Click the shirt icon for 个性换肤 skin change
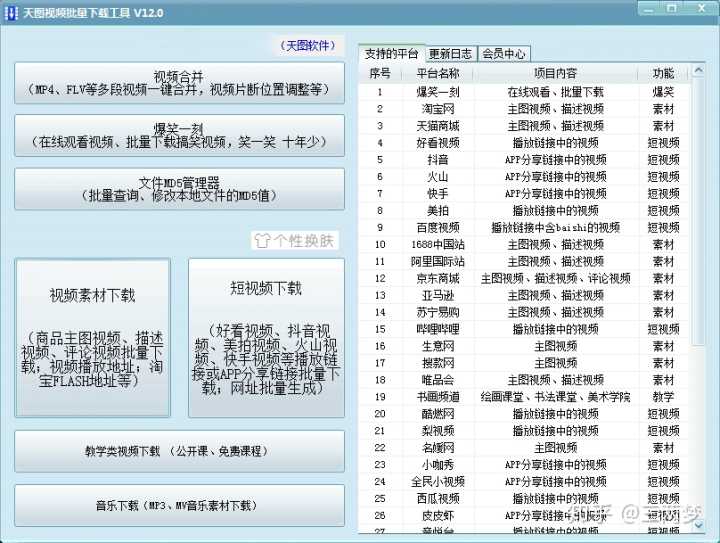This screenshot has width=720, height=543. 262,241
